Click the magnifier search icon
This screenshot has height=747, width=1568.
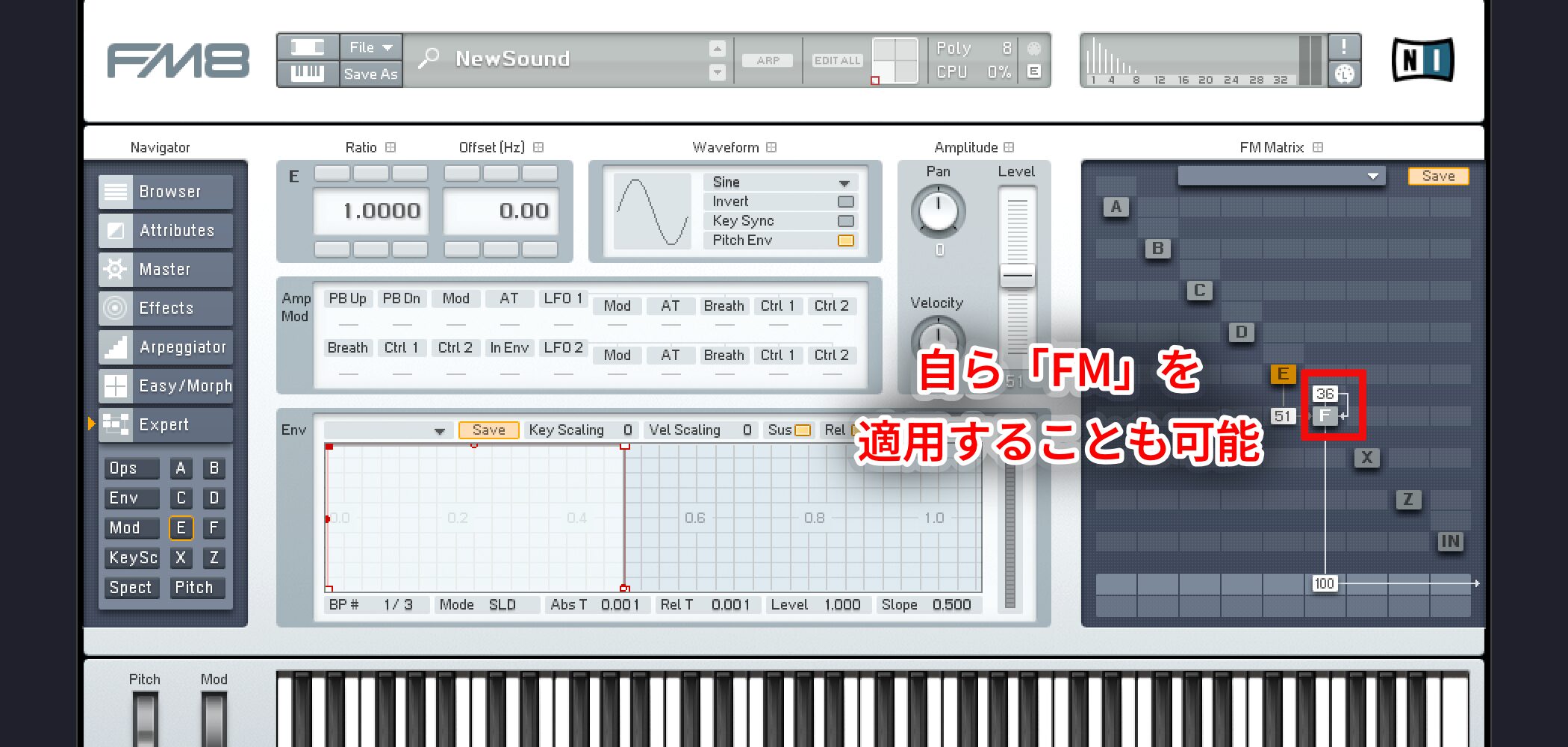[429, 58]
